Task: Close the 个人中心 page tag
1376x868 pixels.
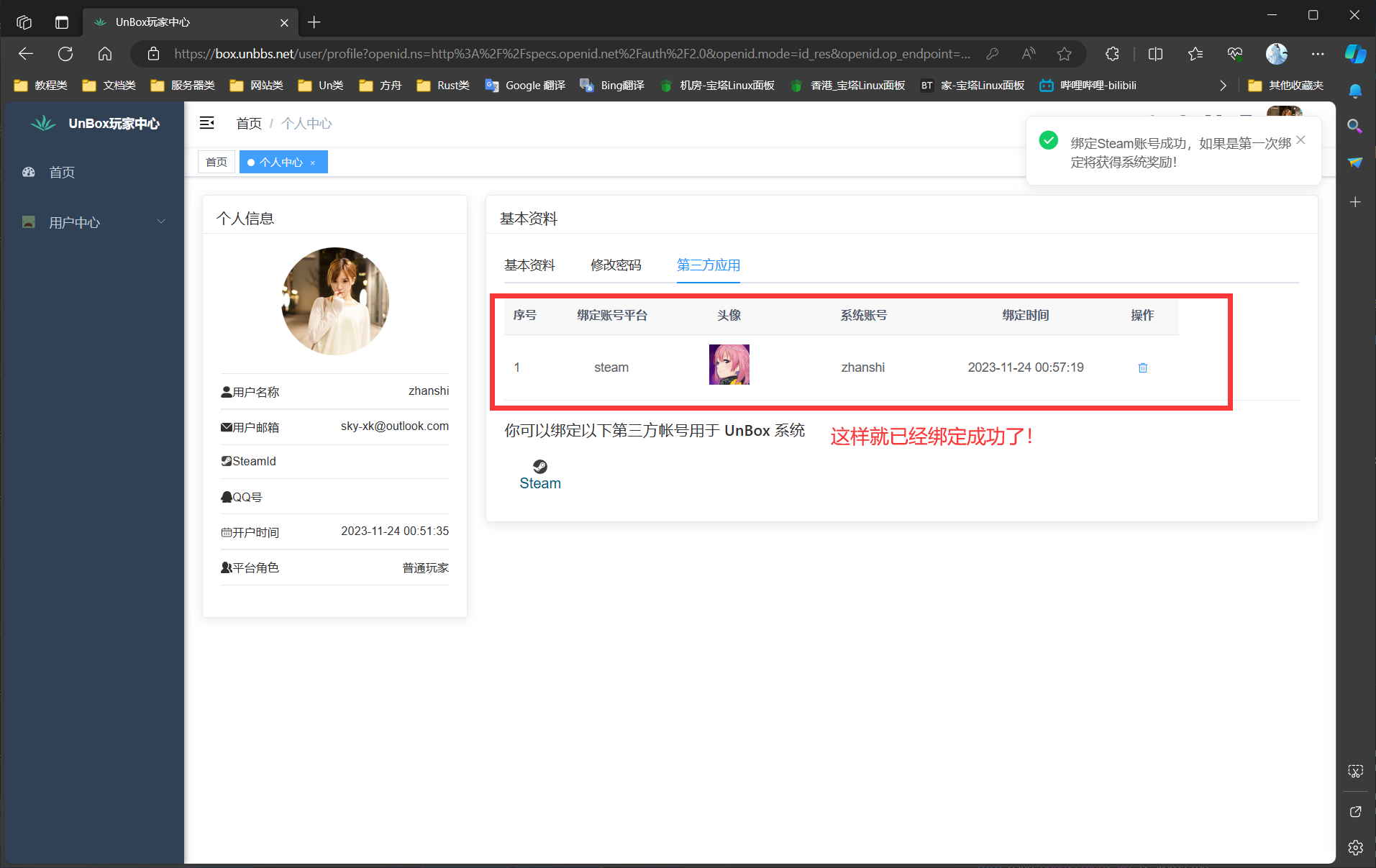Action: click(x=313, y=163)
